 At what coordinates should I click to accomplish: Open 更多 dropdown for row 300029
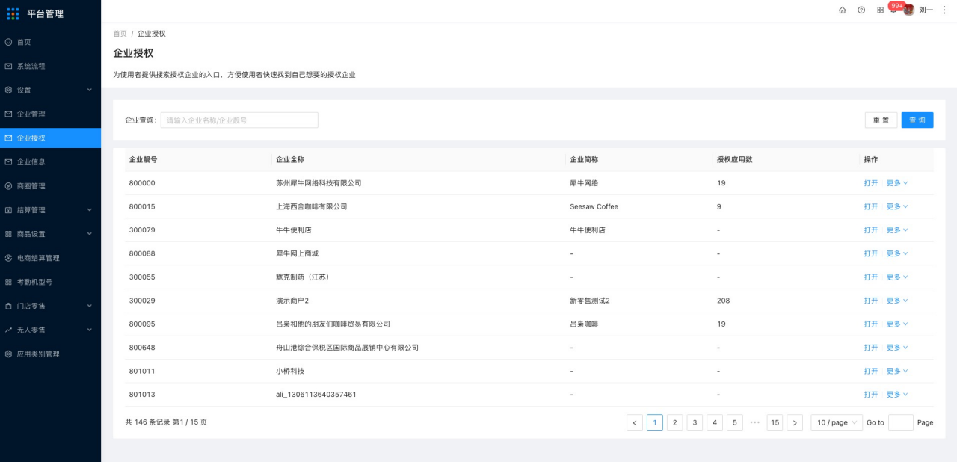[x=897, y=301]
